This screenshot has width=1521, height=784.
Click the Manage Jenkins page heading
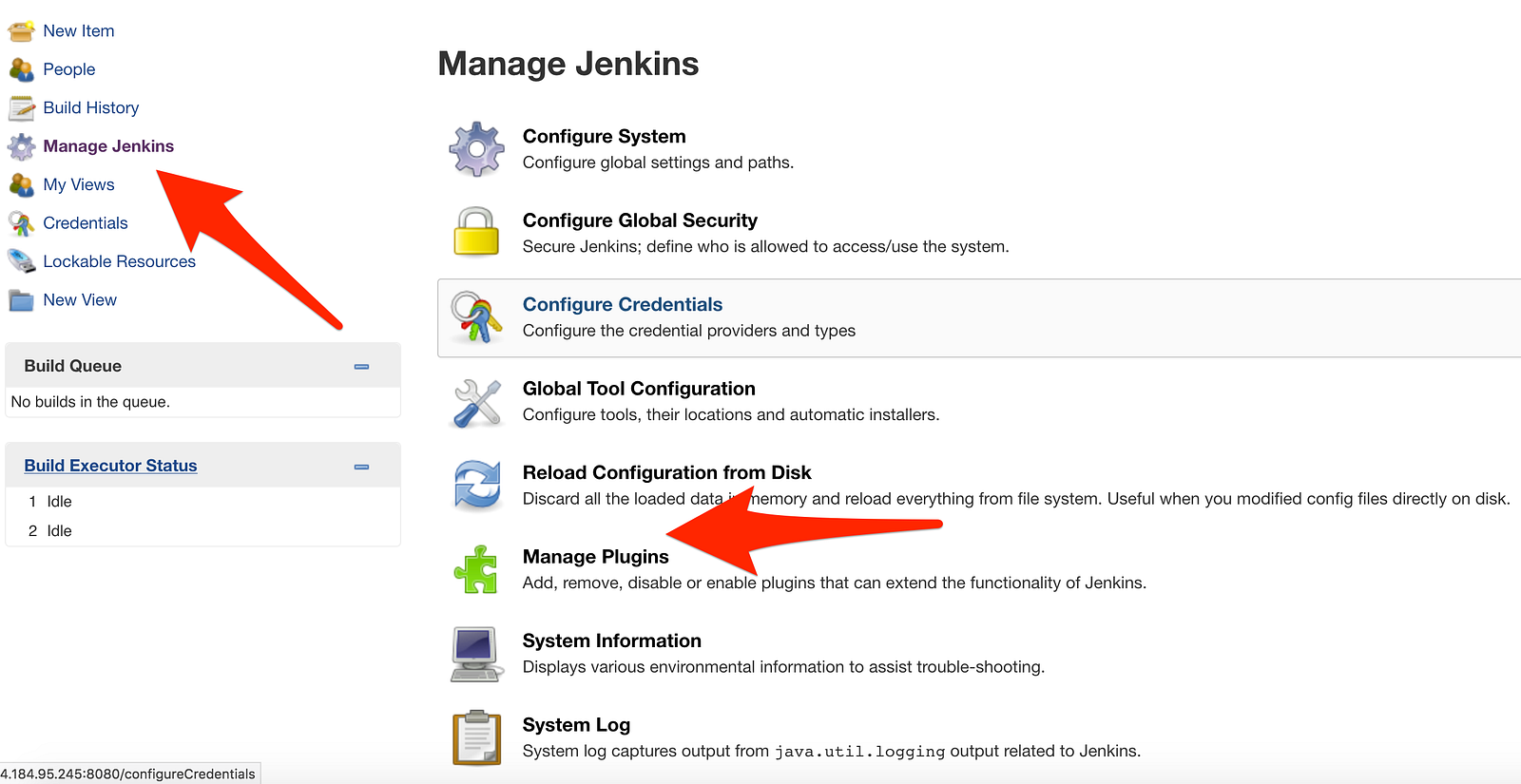568,64
